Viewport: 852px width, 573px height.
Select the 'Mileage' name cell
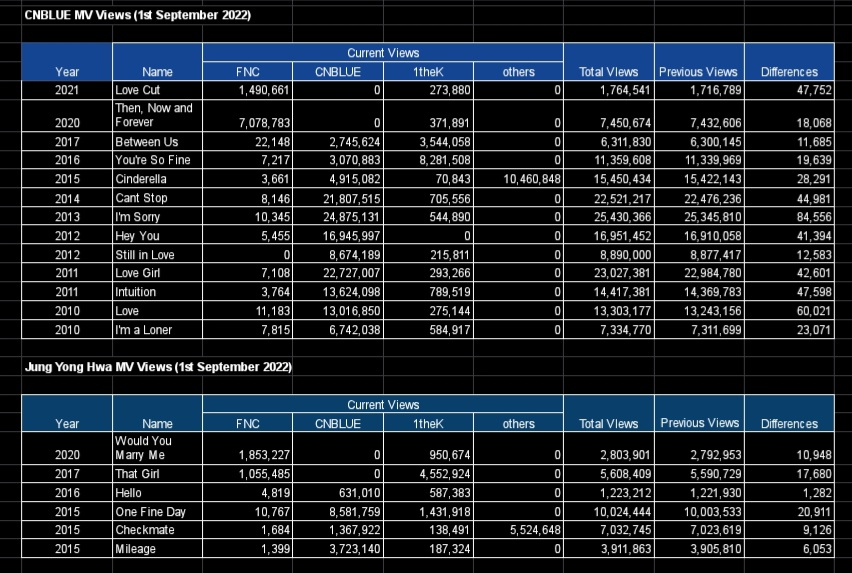(x=157, y=549)
